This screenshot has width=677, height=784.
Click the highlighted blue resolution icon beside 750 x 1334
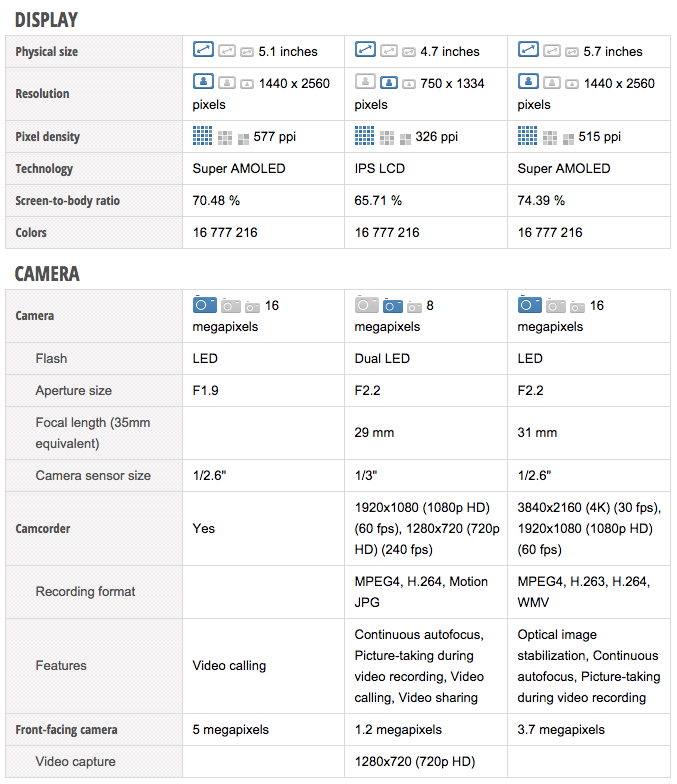[389, 83]
